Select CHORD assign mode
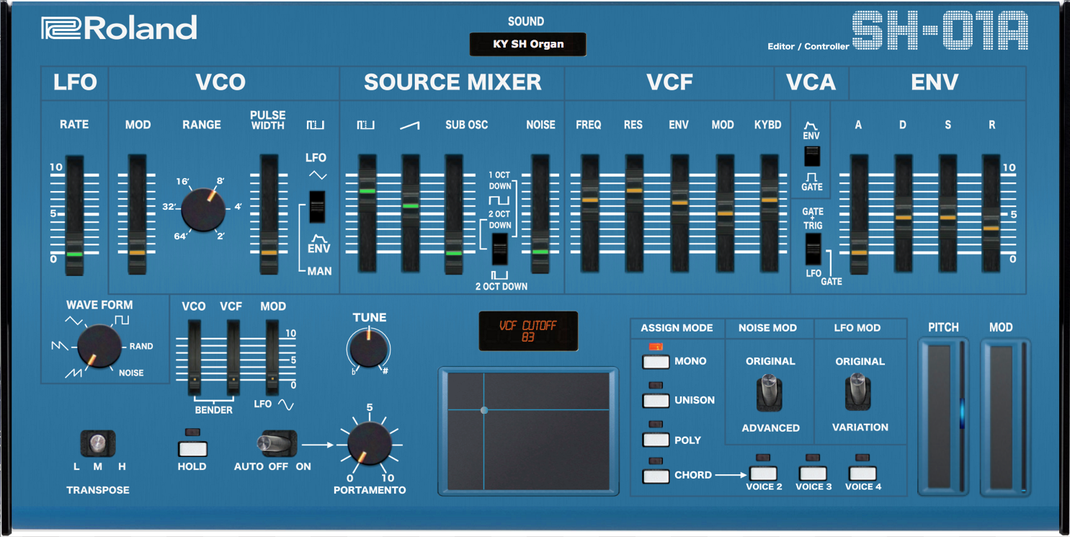Screen dimensions: 1070x537 [x=656, y=476]
